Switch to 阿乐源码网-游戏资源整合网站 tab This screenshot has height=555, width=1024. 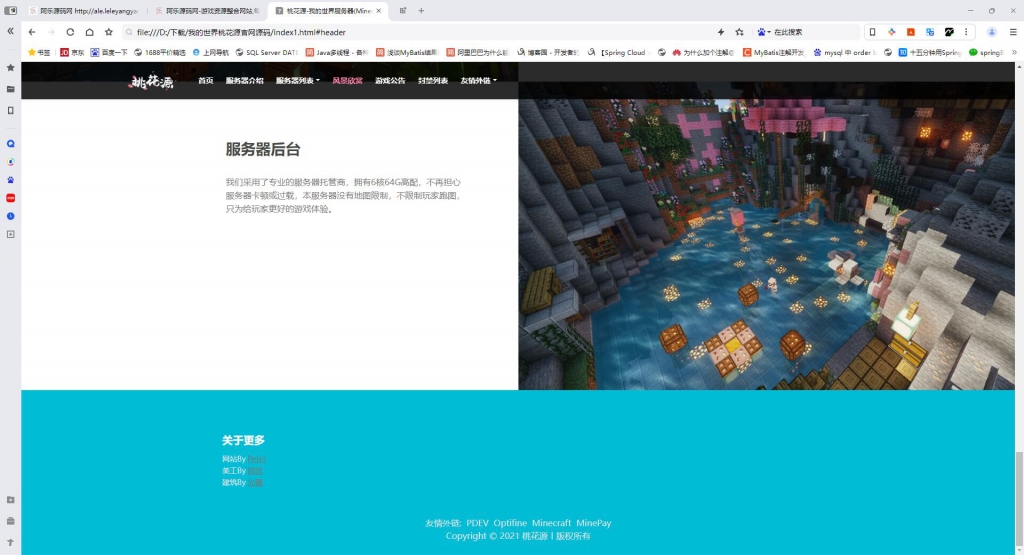tap(208, 11)
